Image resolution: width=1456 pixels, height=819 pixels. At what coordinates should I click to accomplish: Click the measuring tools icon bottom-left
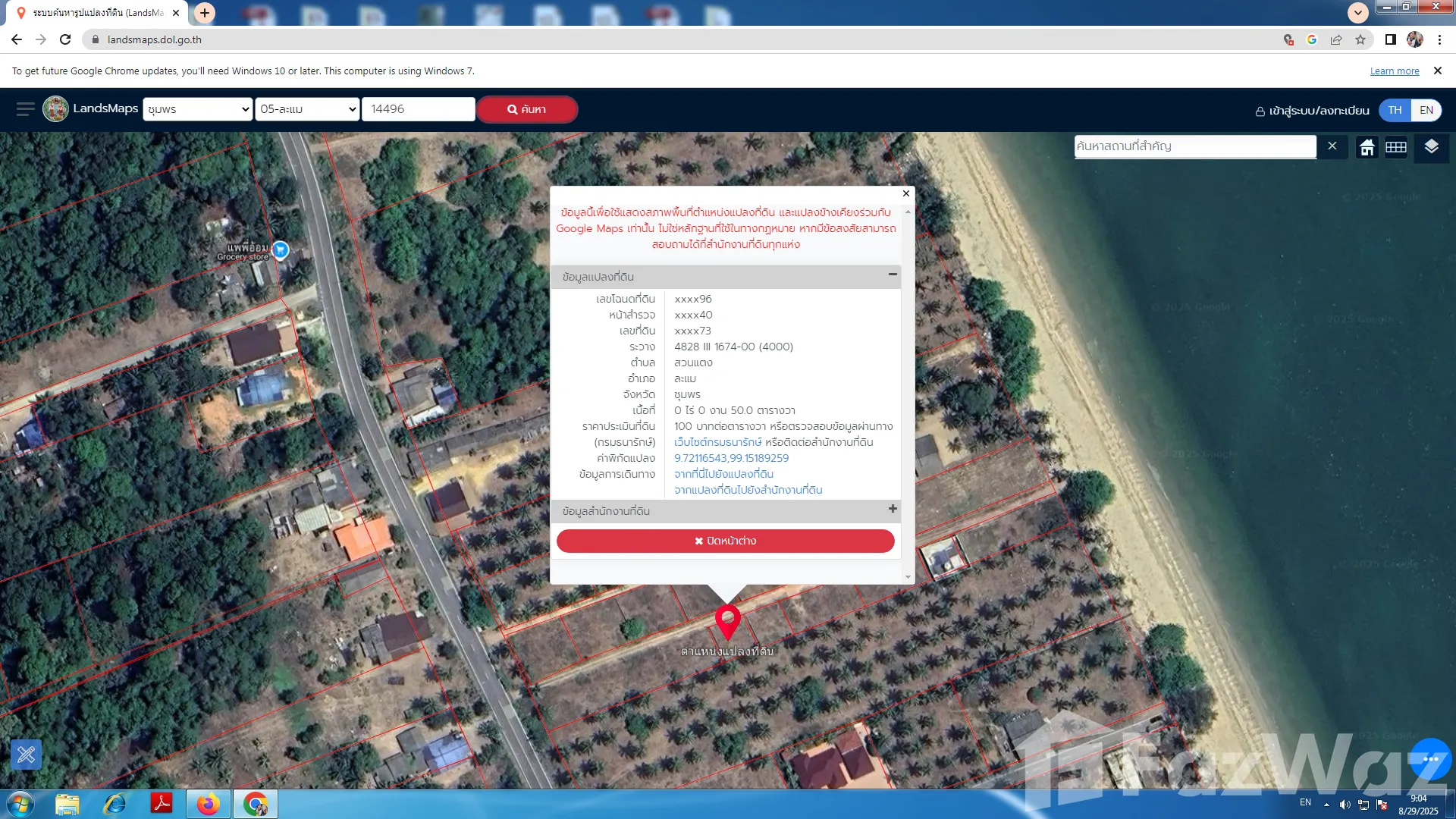pyautogui.click(x=27, y=755)
